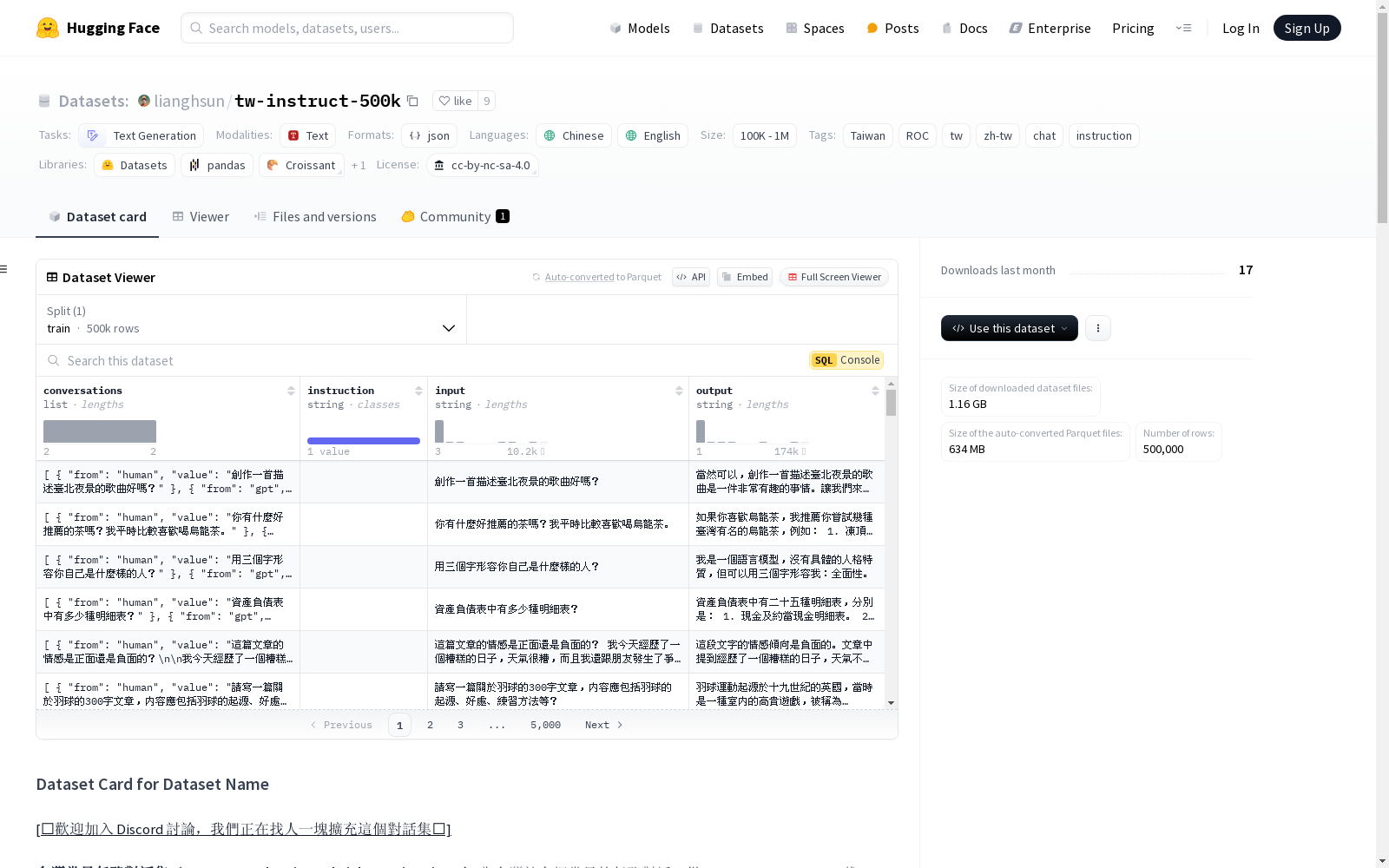1389x868 pixels.
Task: Open the navigation overflow menu icon
Action: [1183, 28]
